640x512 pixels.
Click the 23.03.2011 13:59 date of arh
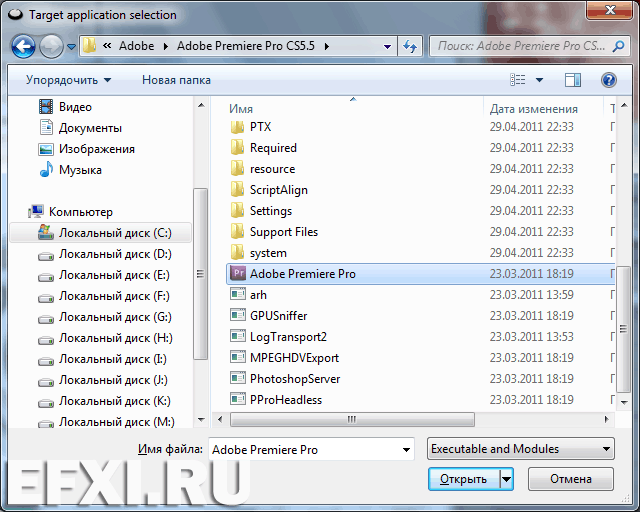pos(531,294)
